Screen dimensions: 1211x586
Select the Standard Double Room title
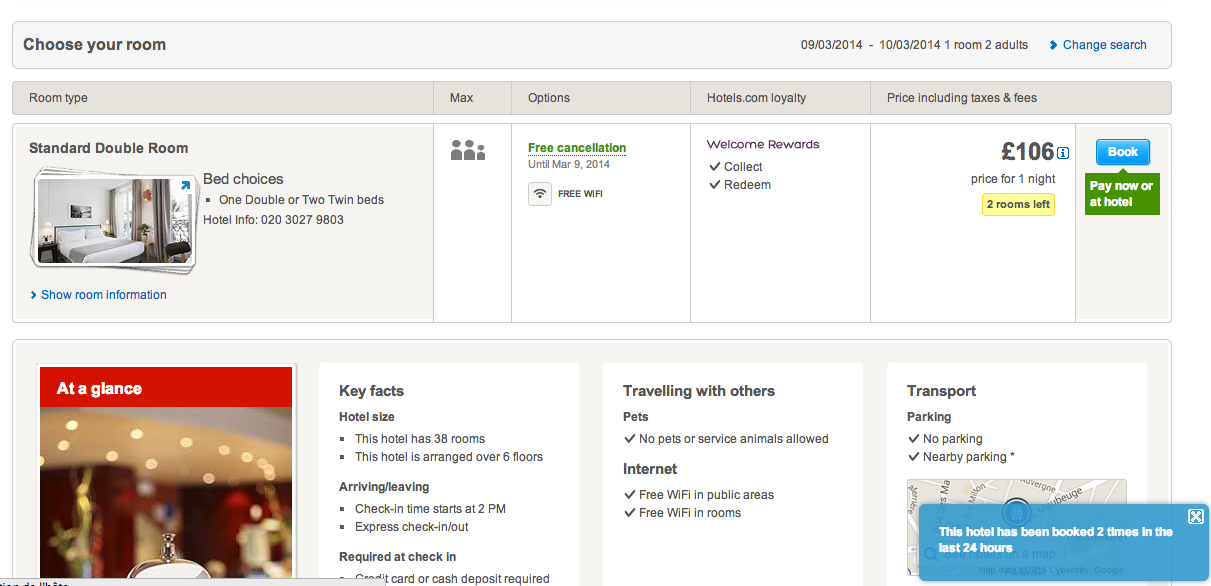(x=108, y=148)
